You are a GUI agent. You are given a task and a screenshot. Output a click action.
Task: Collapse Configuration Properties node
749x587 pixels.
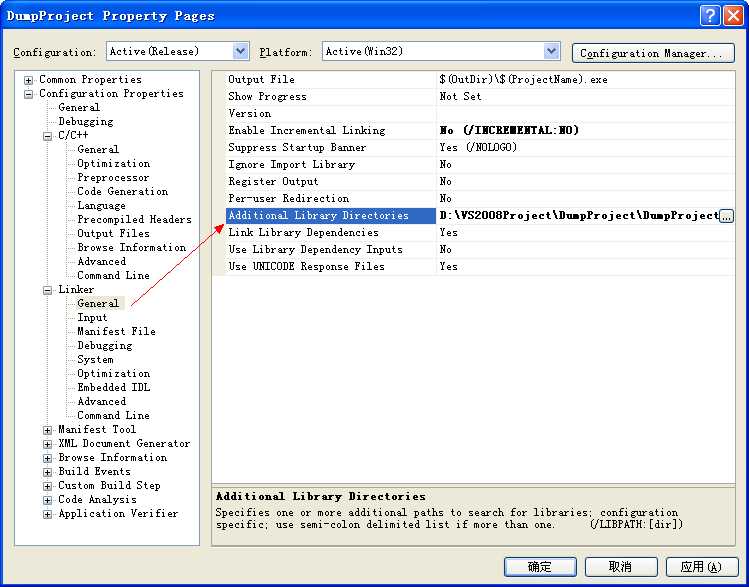[29, 94]
